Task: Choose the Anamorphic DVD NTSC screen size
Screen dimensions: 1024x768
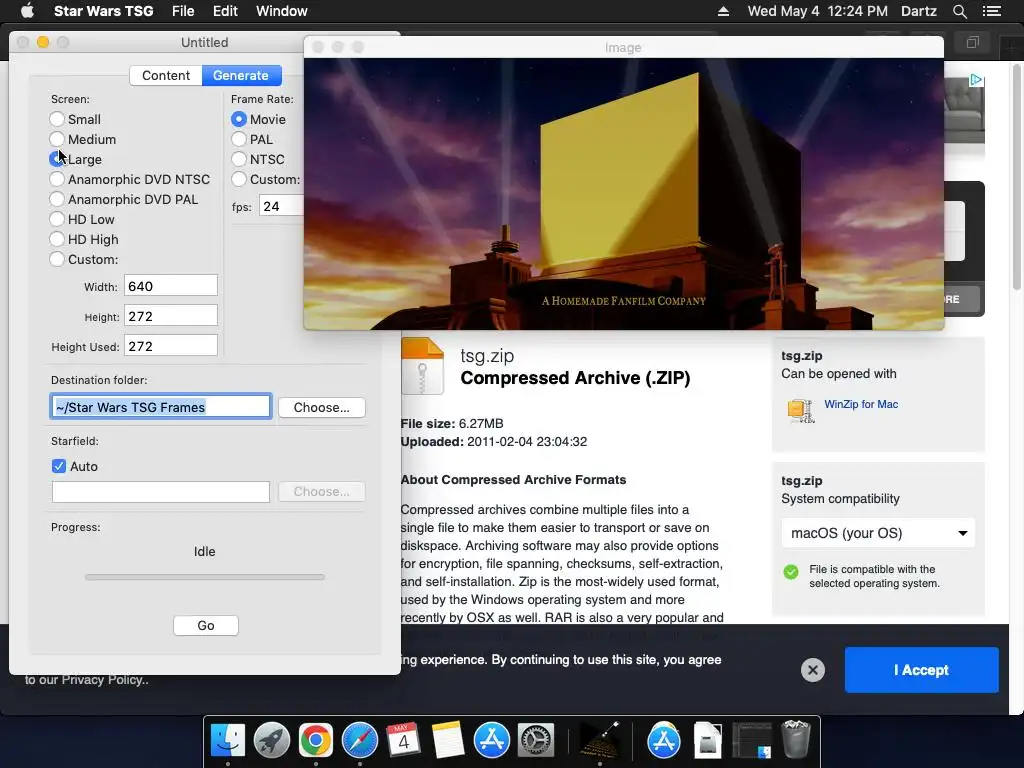Action: click(57, 180)
